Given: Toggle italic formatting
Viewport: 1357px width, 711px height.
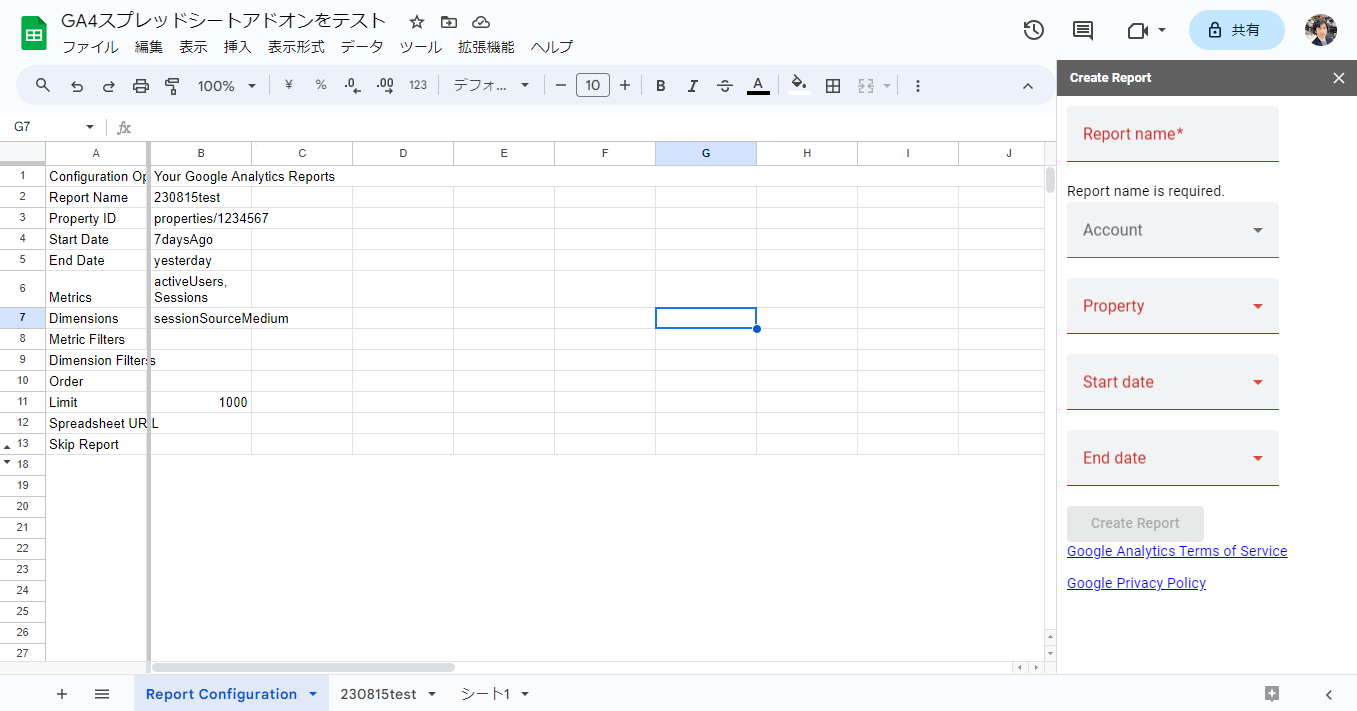Looking at the screenshot, I should point(693,86).
